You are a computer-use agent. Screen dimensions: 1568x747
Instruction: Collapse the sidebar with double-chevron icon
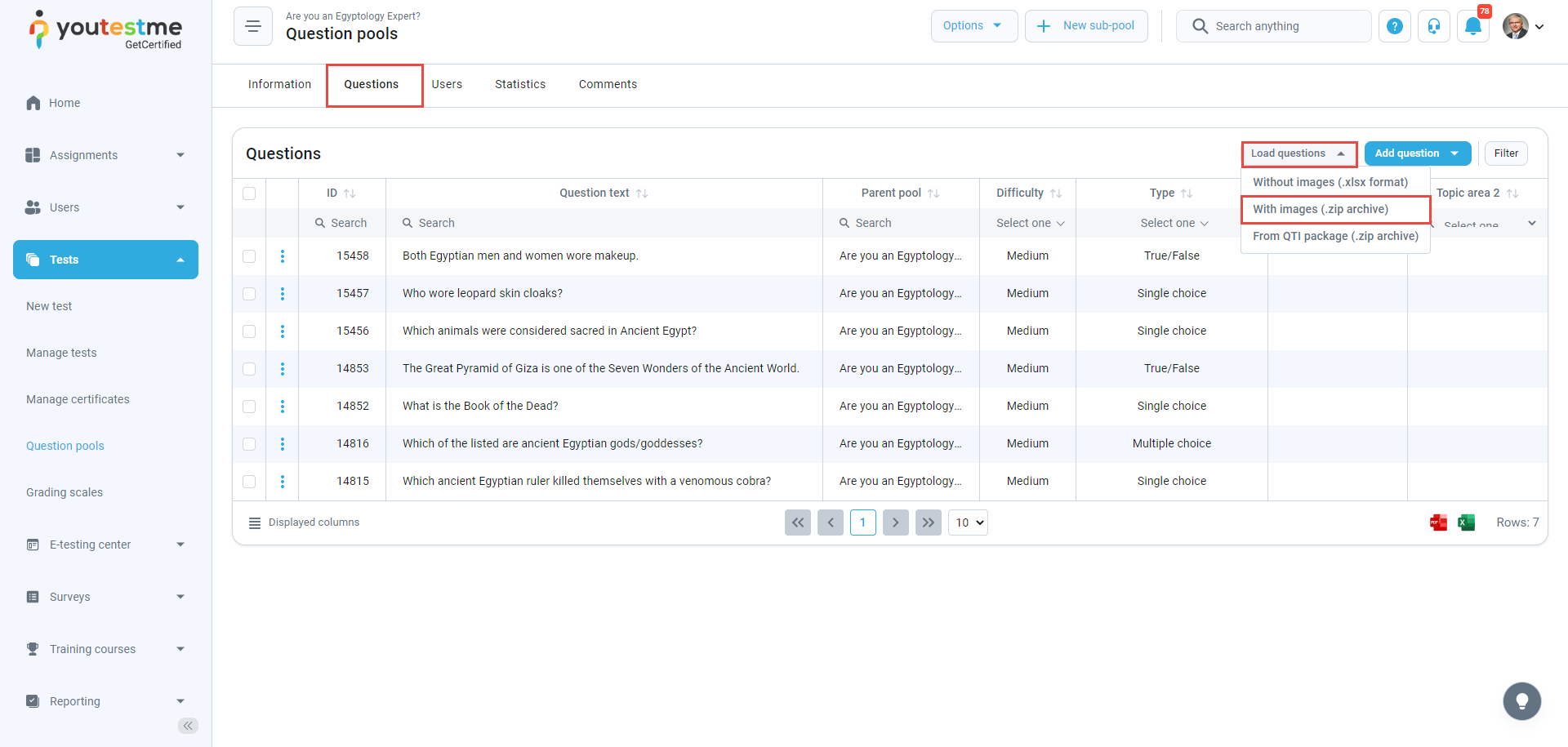[x=188, y=726]
